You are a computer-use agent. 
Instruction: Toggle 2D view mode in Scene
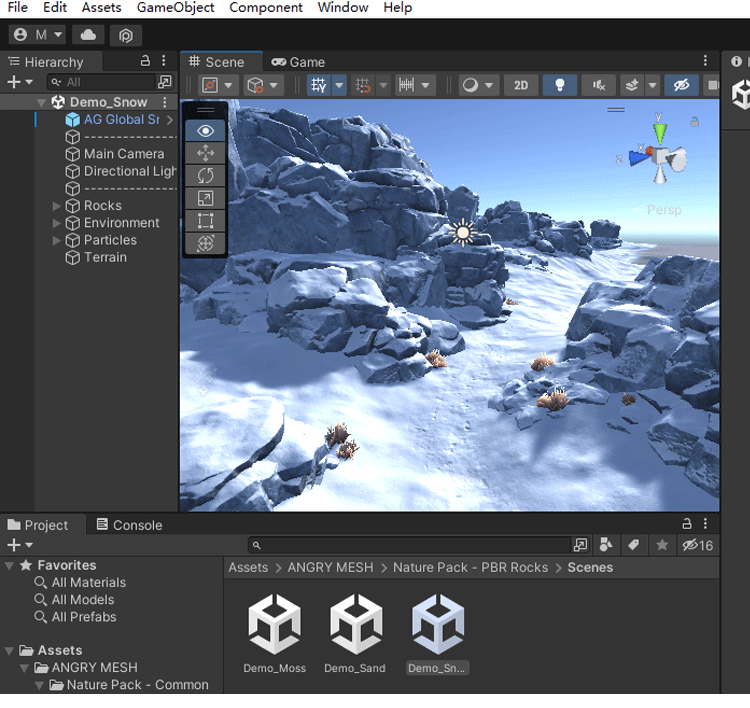(521, 85)
